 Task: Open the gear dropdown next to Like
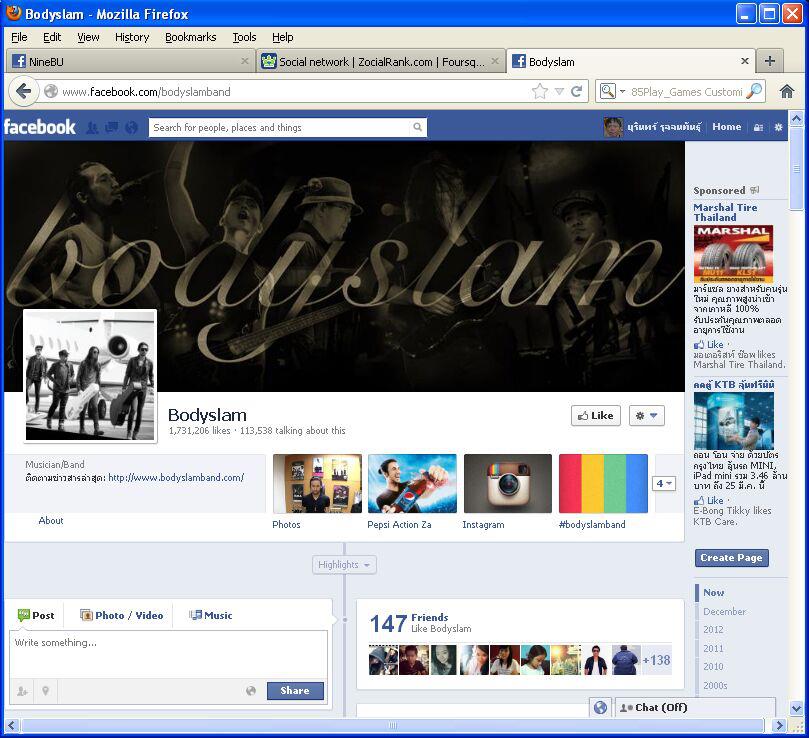click(x=646, y=416)
